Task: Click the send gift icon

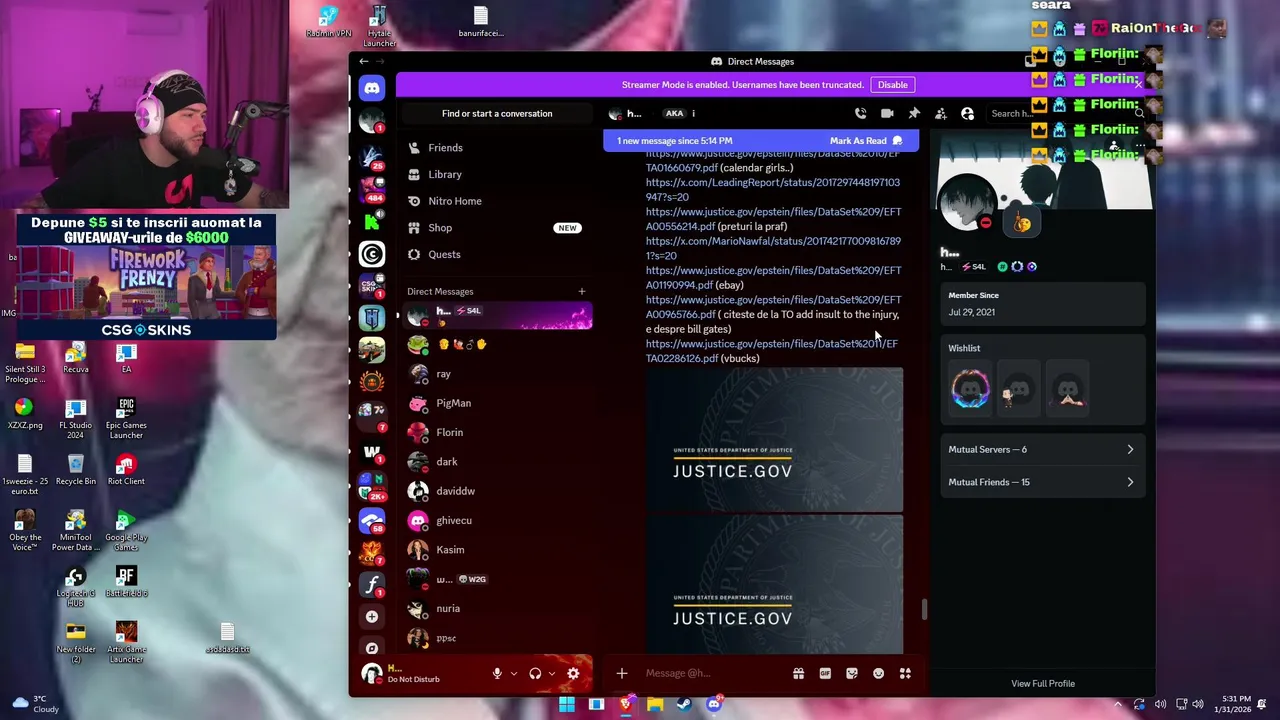Action: click(798, 674)
